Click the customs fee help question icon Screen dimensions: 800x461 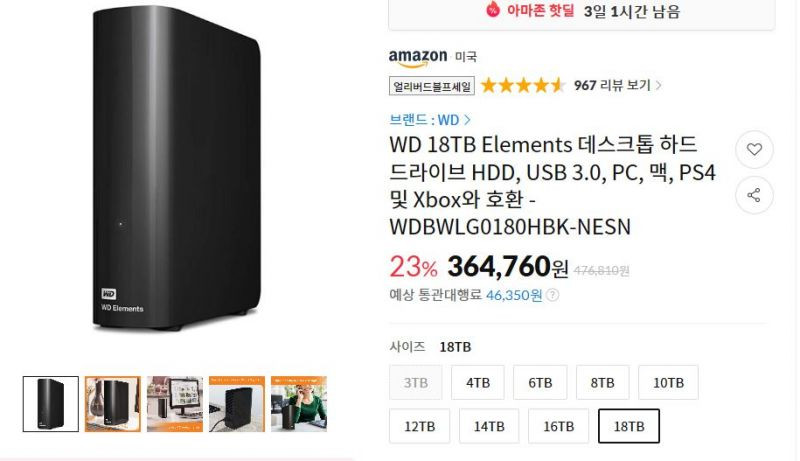click(x=552, y=295)
